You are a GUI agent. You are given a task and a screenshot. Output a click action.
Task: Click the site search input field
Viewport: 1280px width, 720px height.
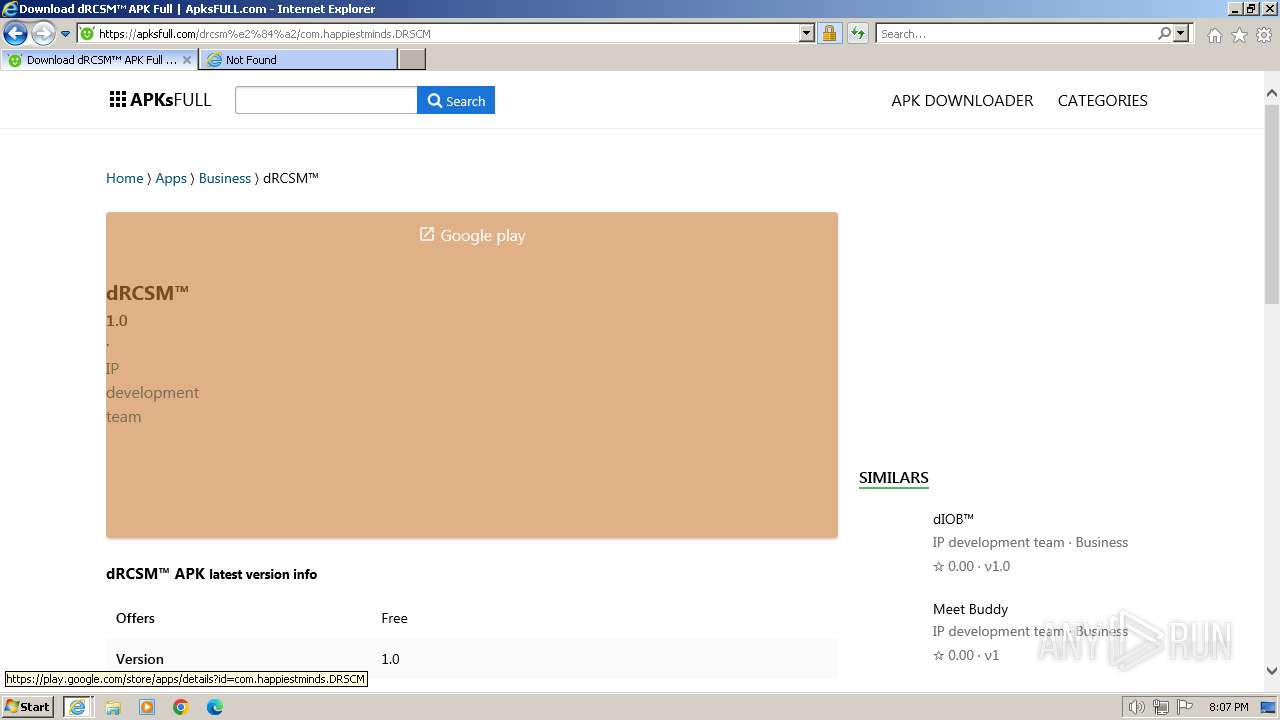click(326, 100)
